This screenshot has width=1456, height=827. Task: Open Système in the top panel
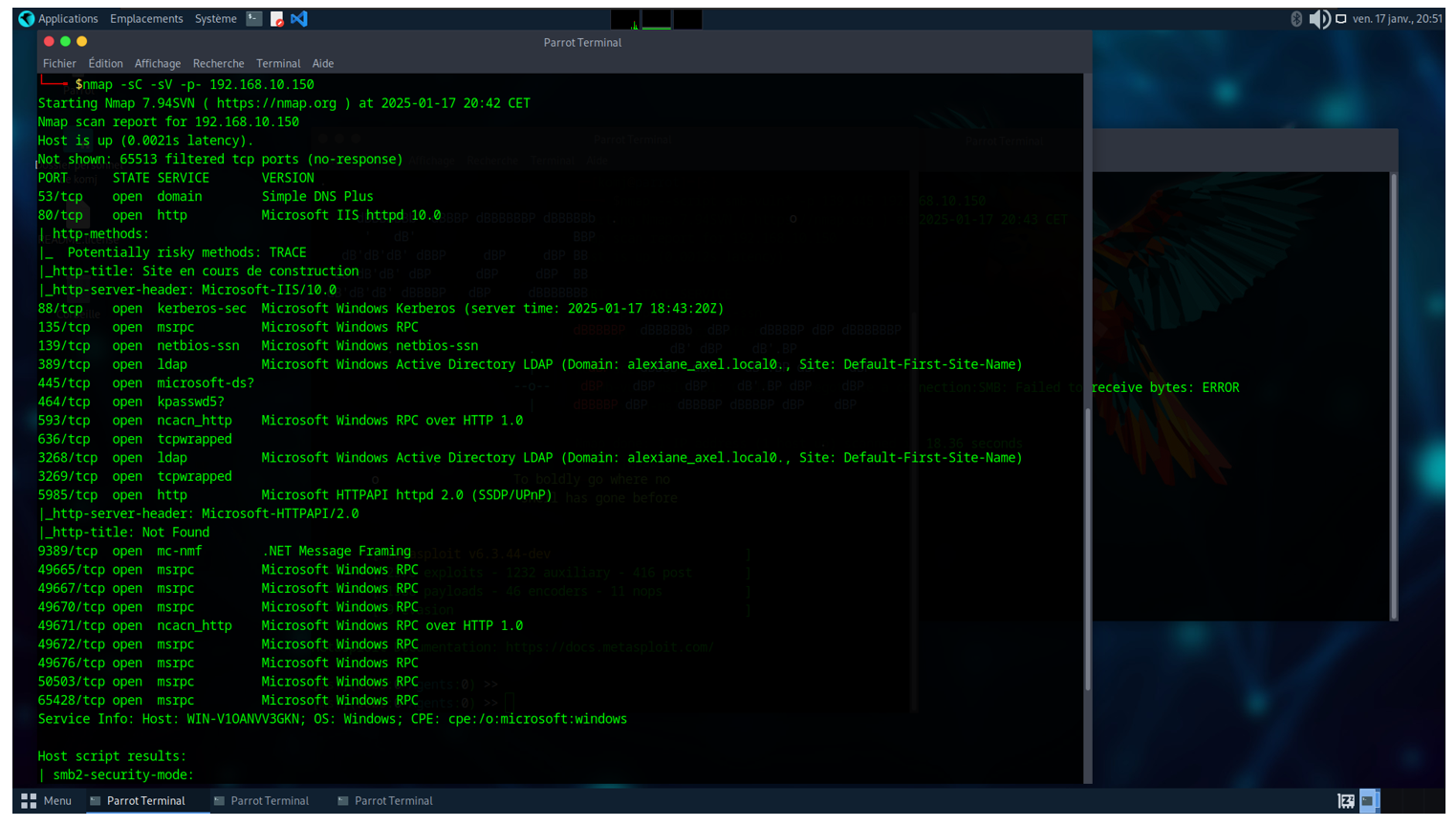coord(215,18)
